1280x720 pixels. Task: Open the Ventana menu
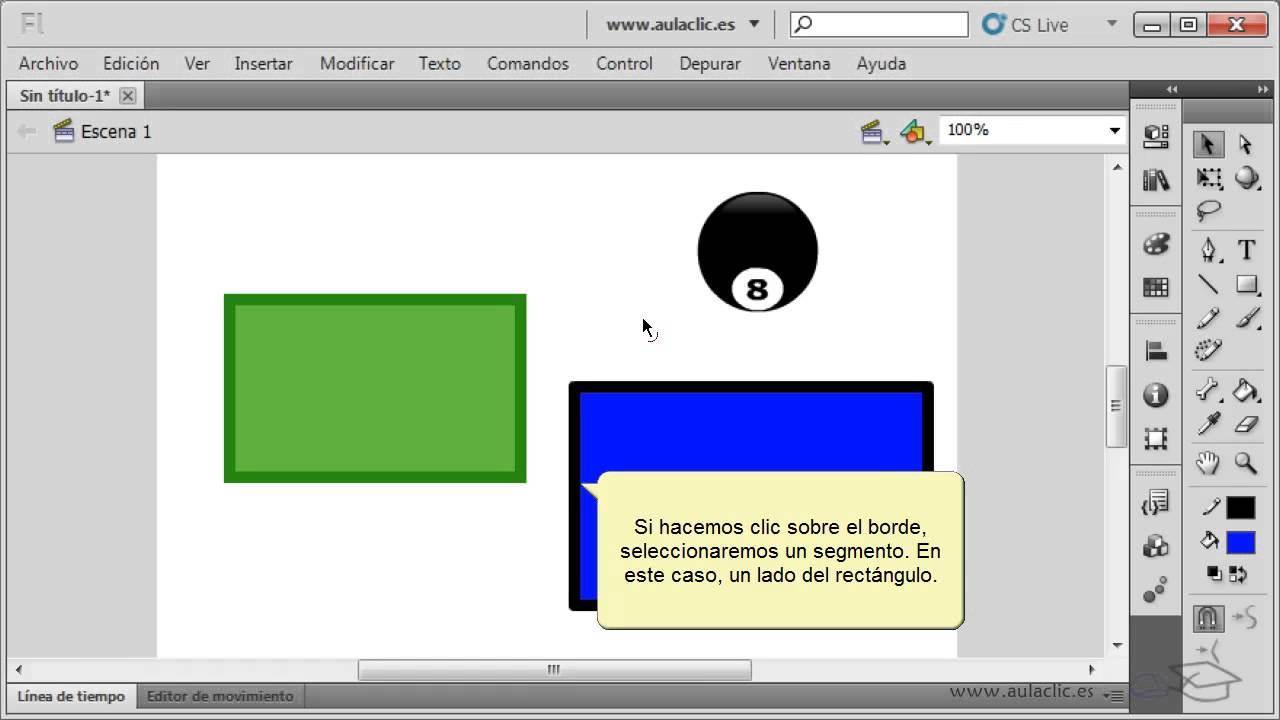(799, 63)
